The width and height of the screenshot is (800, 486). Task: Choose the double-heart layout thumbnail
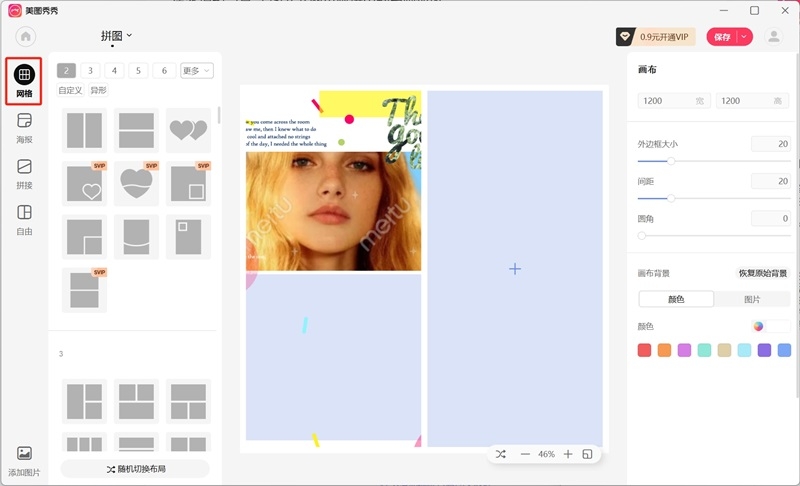coord(188,130)
